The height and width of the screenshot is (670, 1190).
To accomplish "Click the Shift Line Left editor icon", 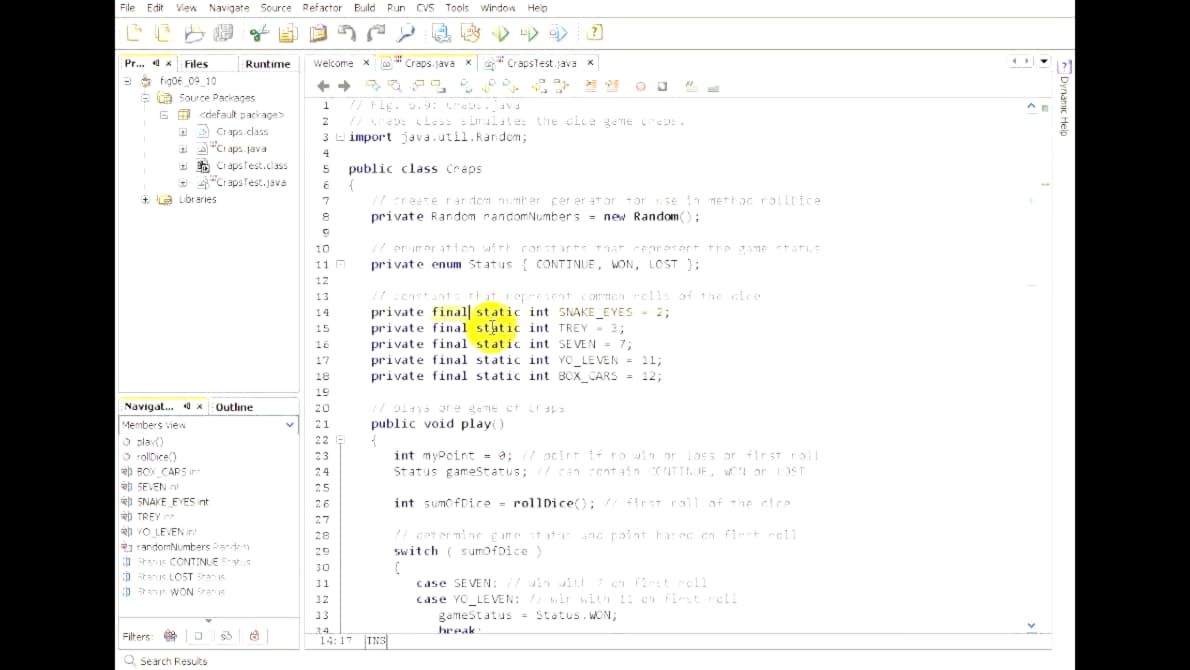I will tap(590, 87).
